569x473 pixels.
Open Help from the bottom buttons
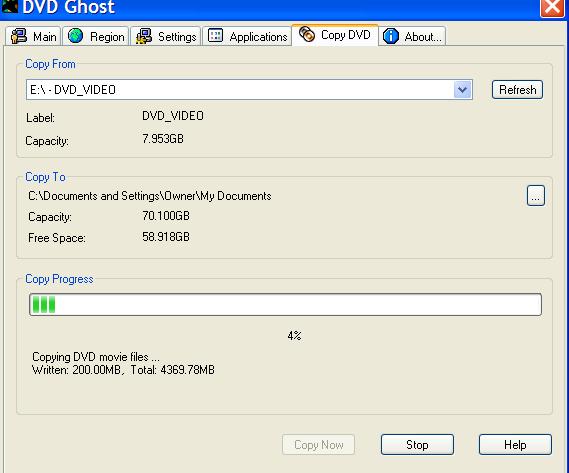pos(515,444)
